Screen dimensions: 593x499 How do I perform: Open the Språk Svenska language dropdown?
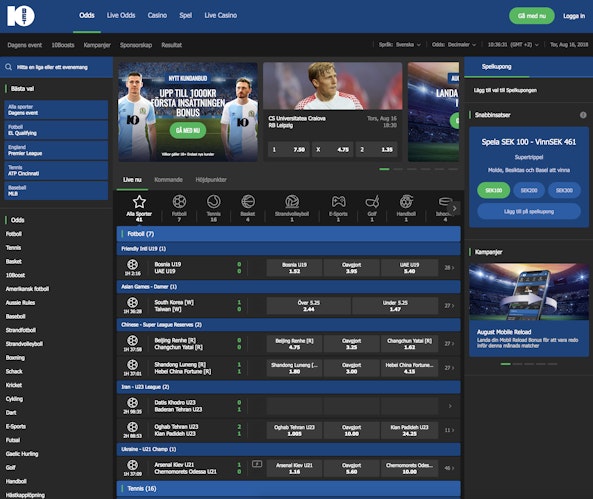(x=400, y=45)
